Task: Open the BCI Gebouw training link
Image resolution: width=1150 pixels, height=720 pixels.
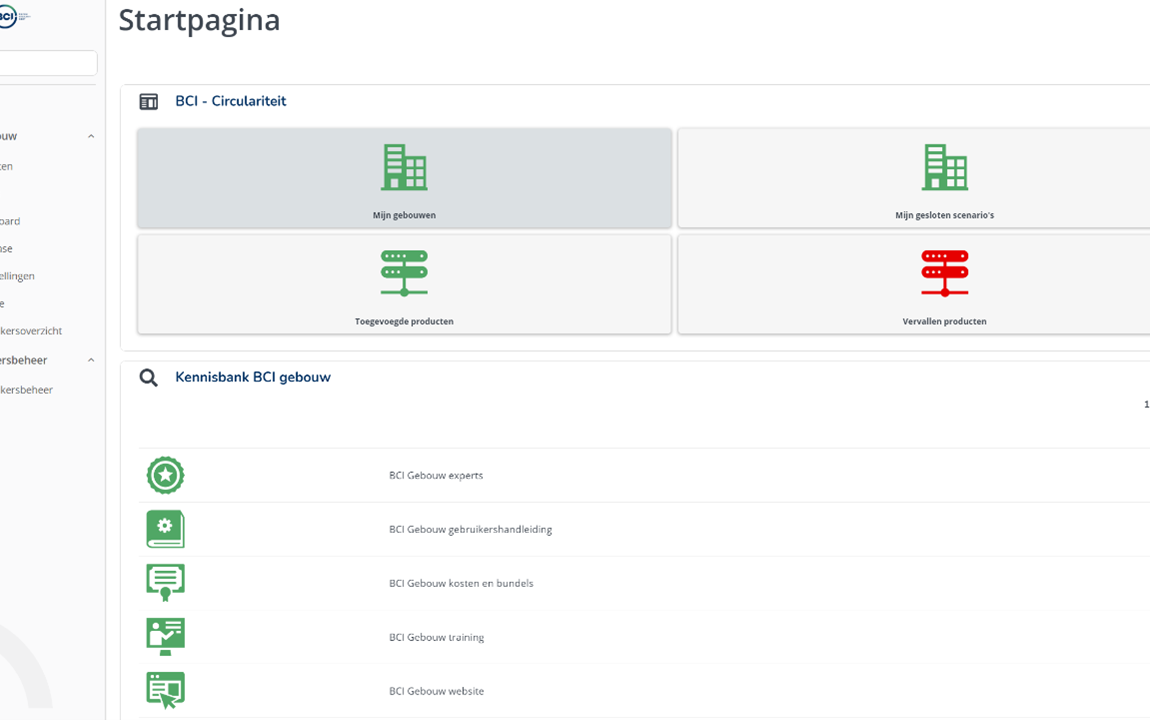Action: (x=436, y=638)
